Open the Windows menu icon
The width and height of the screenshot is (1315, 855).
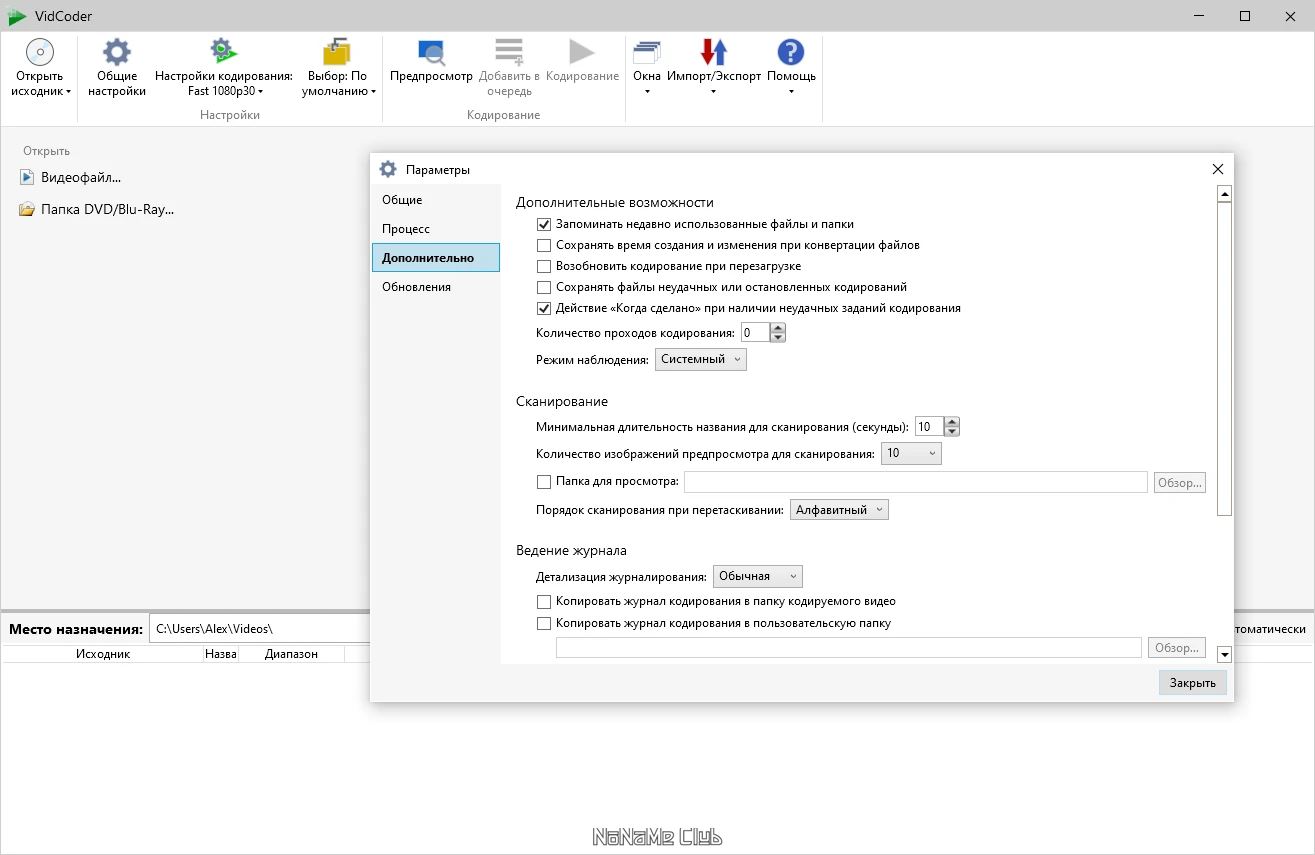(x=647, y=52)
